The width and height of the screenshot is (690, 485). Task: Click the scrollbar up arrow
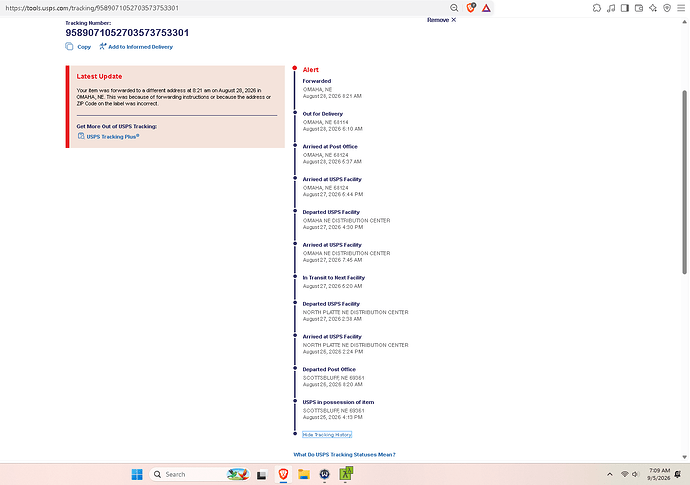point(684,22)
